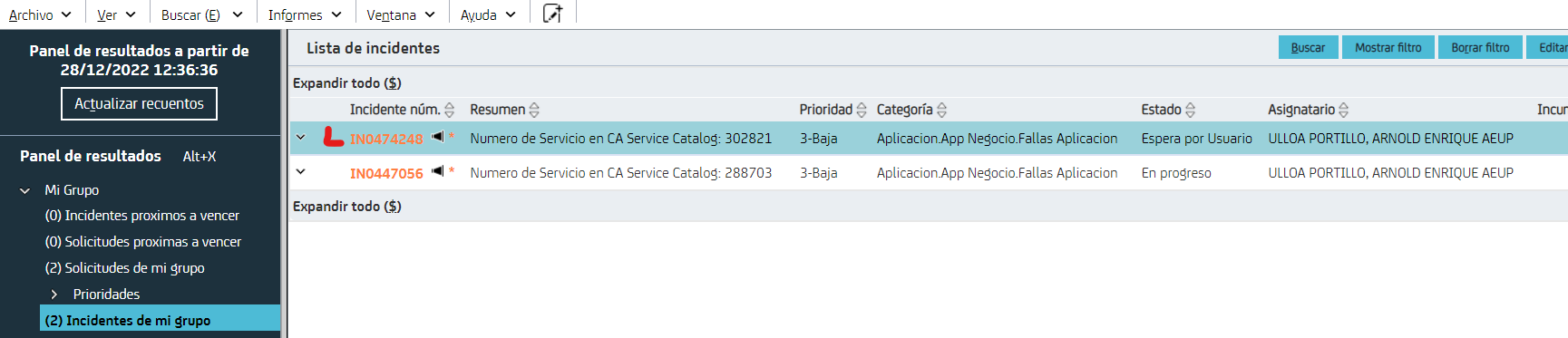Image resolution: width=1568 pixels, height=338 pixels.
Task: Expand the Prioridades tree node
Action: click(x=54, y=295)
